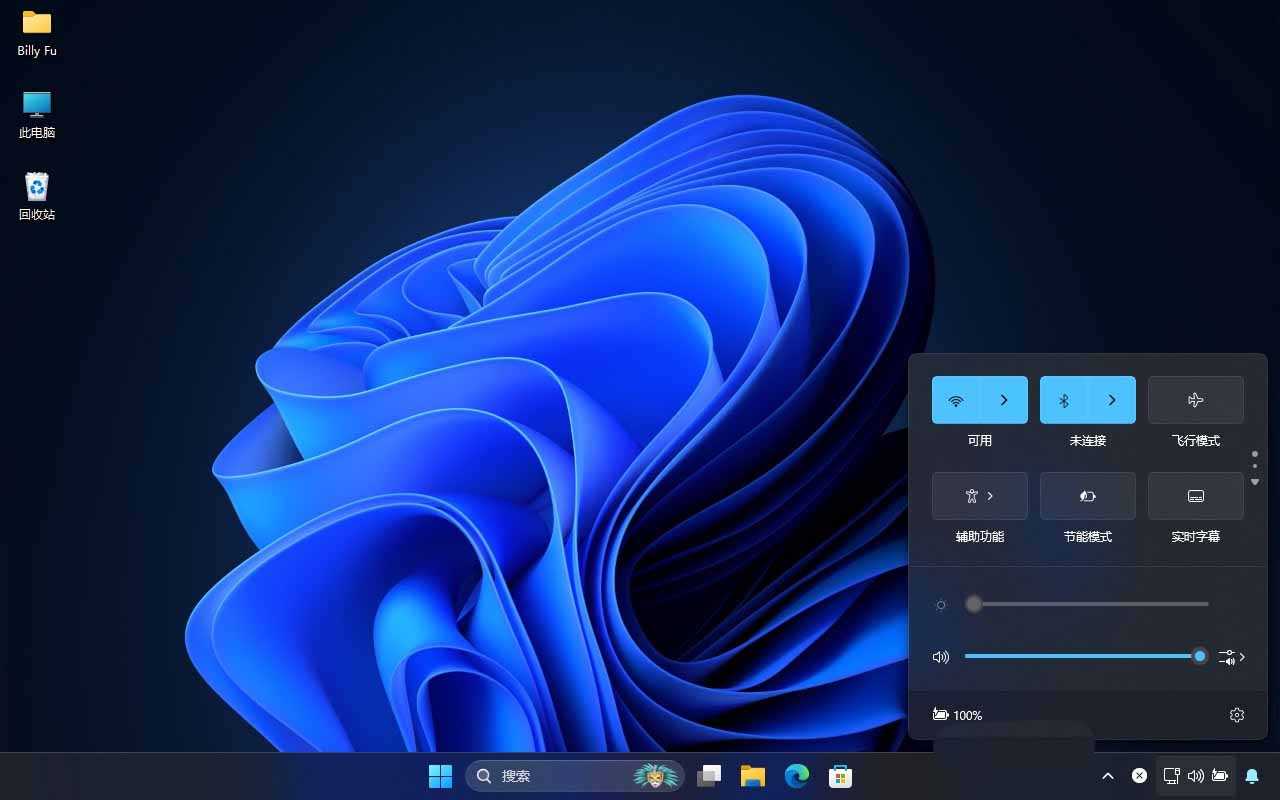The width and height of the screenshot is (1280, 800).
Task: Click the notification bell in the tray
Action: click(1252, 776)
